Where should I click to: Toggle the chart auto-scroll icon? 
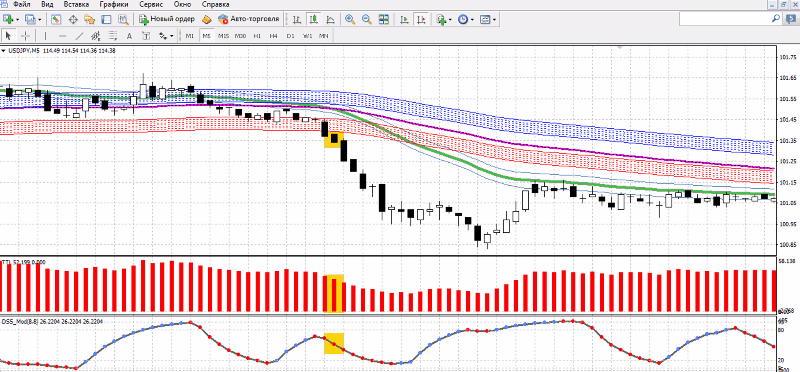[x=404, y=19]
